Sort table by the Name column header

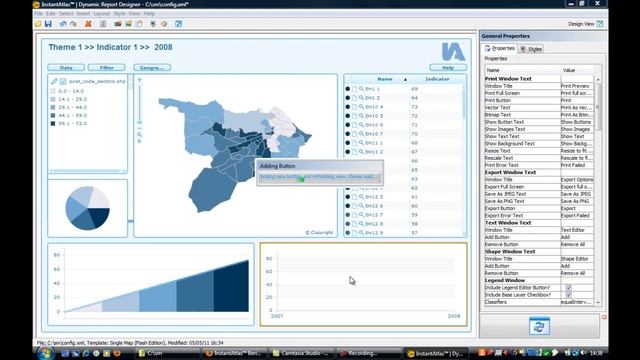click(384, 79)
